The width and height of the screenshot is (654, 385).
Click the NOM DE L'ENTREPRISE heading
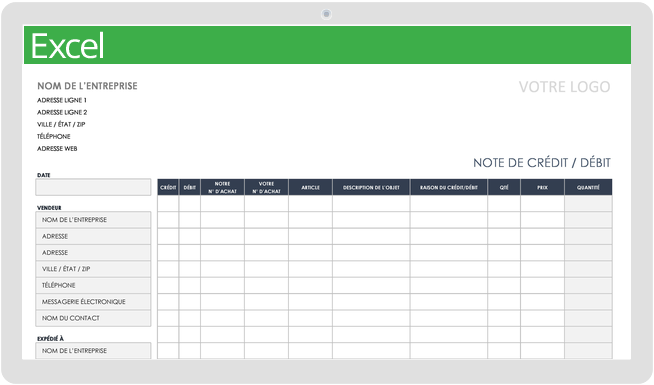(x=87, y=86)
